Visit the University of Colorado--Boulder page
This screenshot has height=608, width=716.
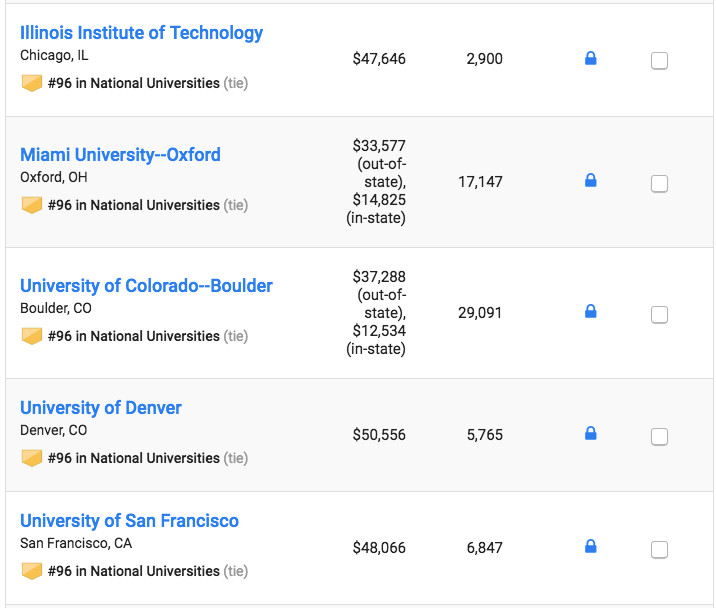146,286
